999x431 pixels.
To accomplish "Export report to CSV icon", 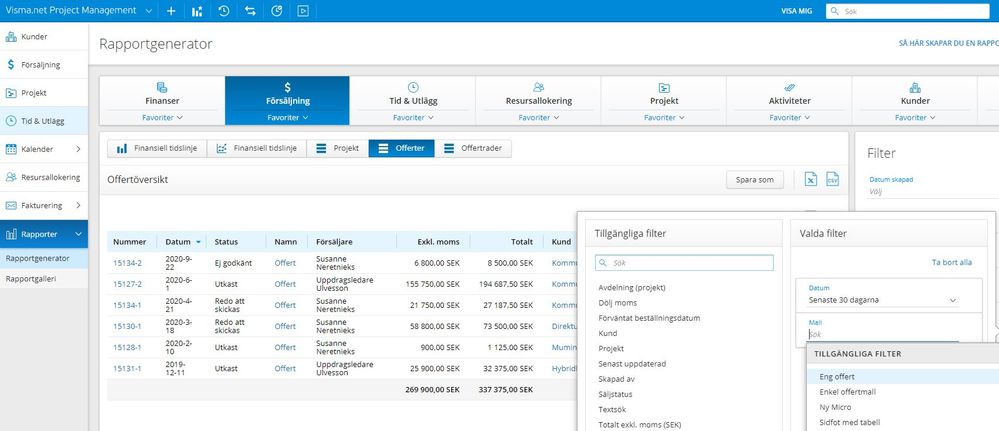I will point(832,180).
